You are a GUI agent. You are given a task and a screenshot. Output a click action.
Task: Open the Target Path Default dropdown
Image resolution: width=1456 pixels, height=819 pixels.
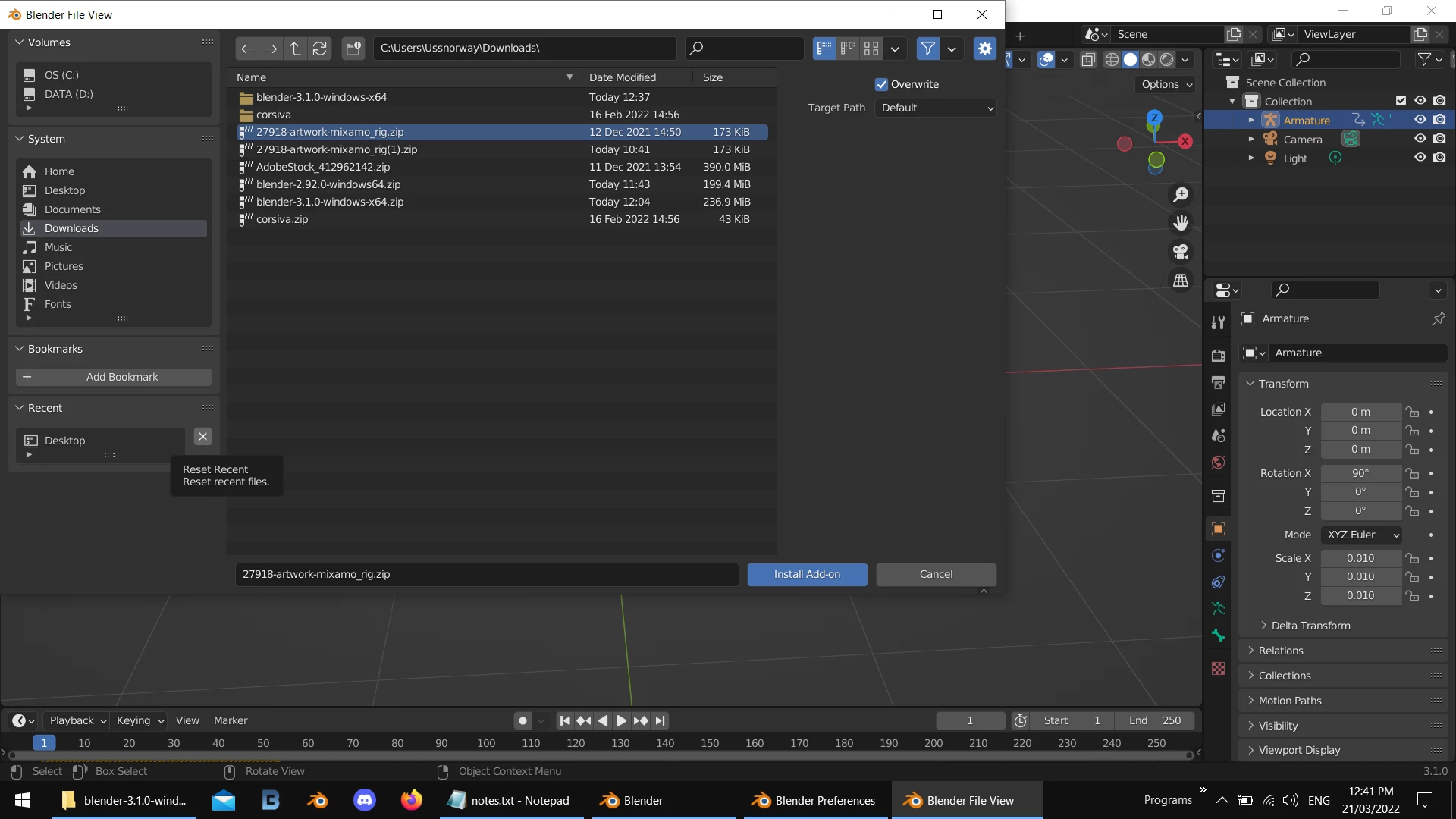tap(936, 108)
